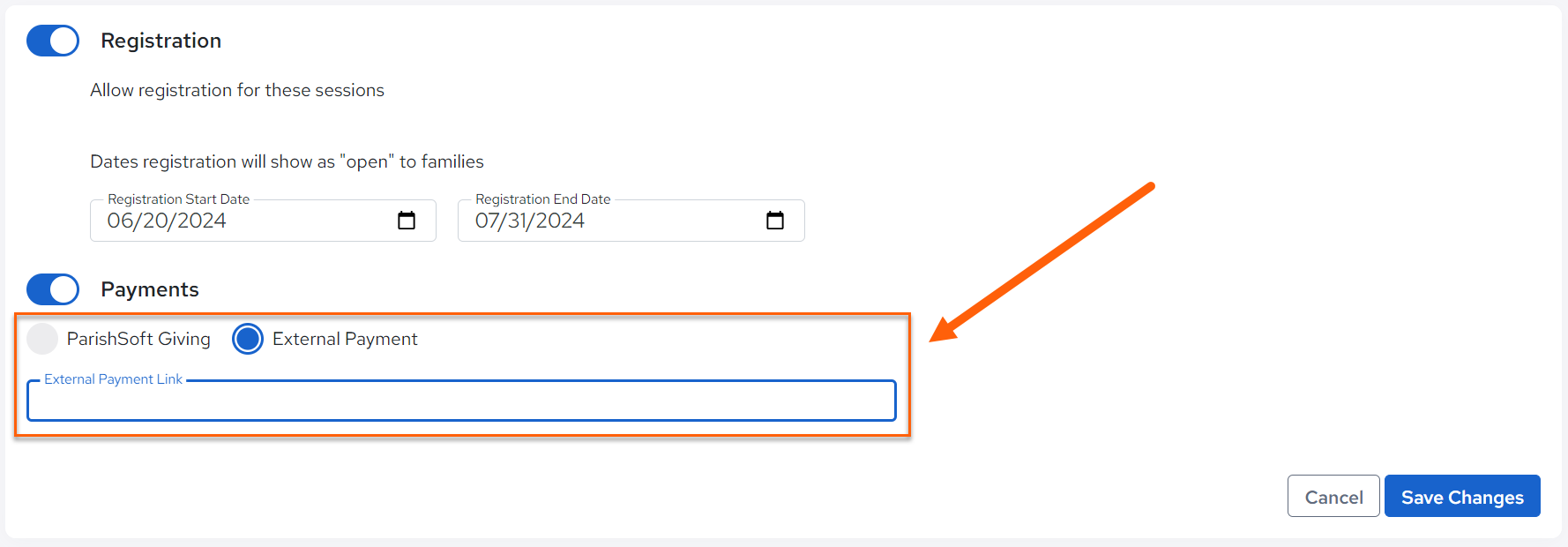Screen dimensions: 1568x547
Task: Click the Registration Start Date value 06/20/2024
Action: [167, 221]
